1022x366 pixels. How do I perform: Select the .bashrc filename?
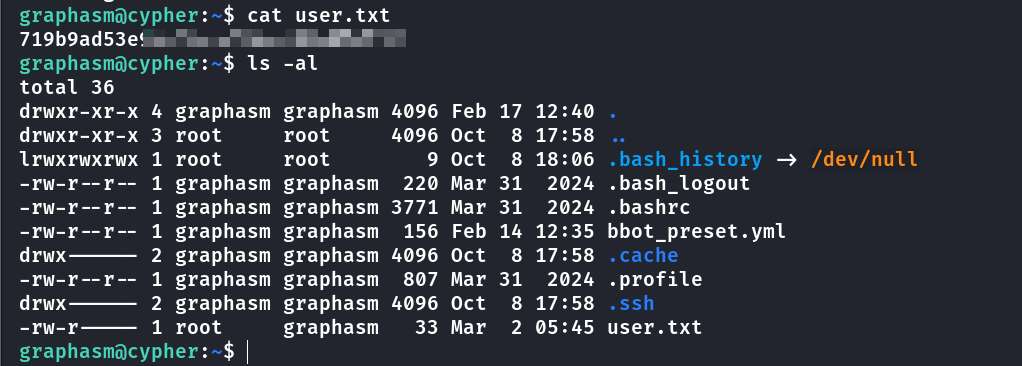[x=649, y=208]
